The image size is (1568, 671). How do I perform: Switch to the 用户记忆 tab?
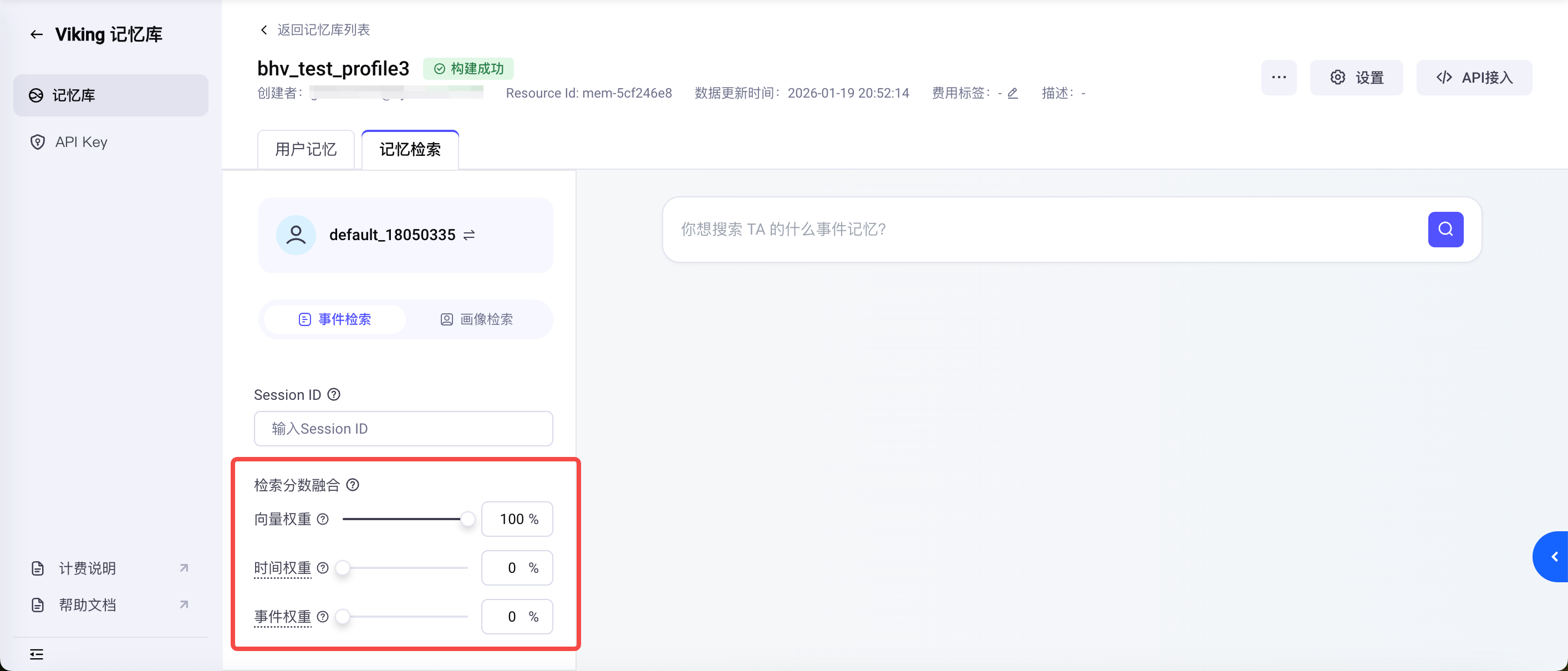coord(306,149)
